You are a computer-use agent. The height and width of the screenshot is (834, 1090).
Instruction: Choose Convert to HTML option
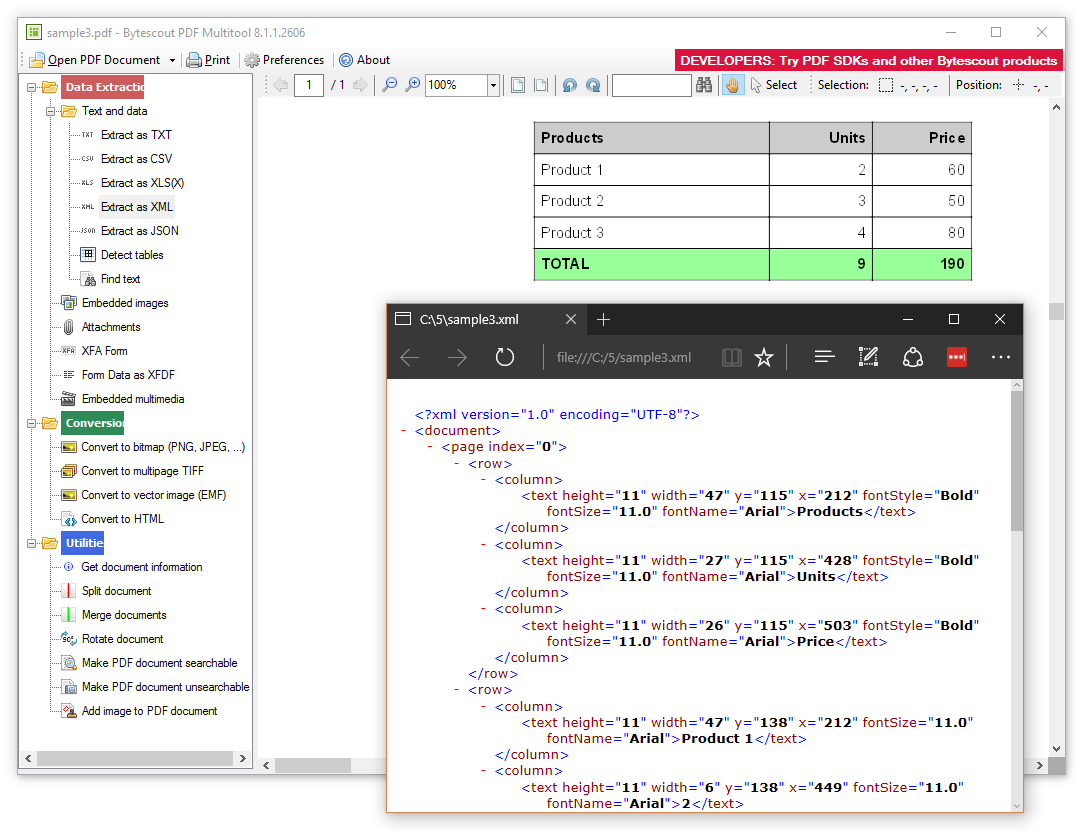[122, 519]
